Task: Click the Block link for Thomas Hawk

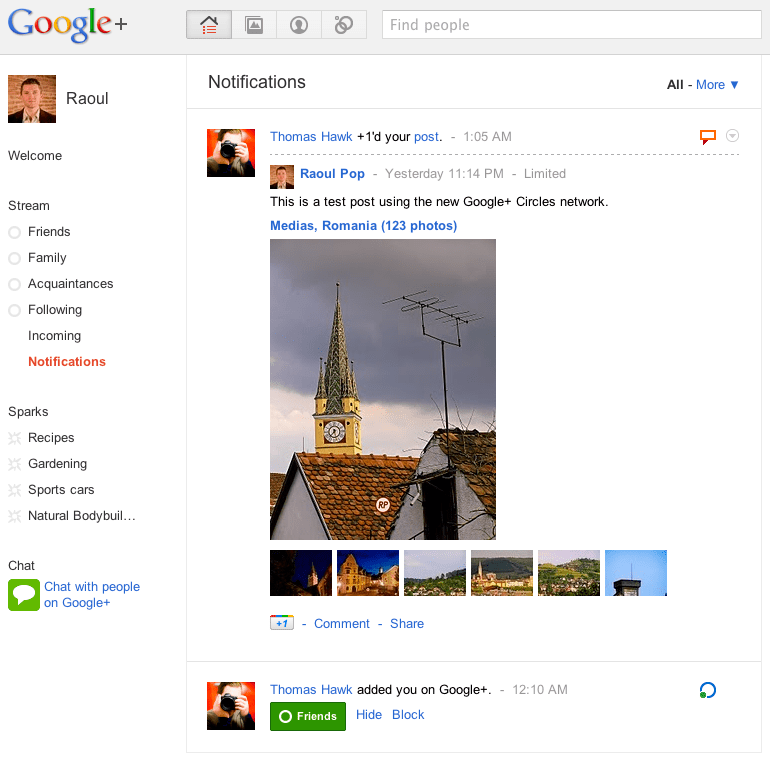Action: 408,715
